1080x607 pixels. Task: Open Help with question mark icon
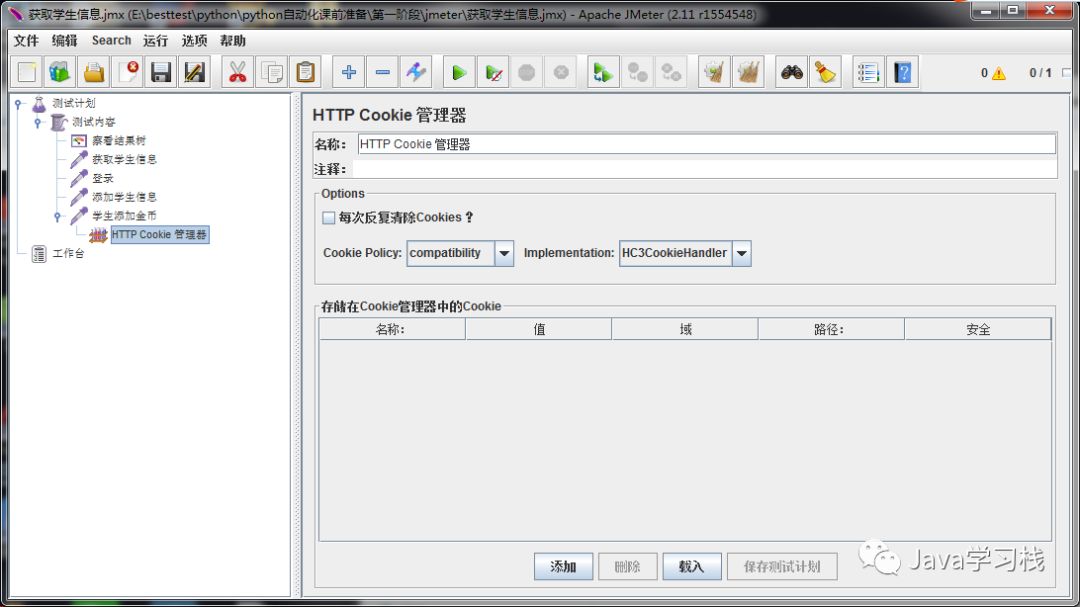(x=902, y=72)
